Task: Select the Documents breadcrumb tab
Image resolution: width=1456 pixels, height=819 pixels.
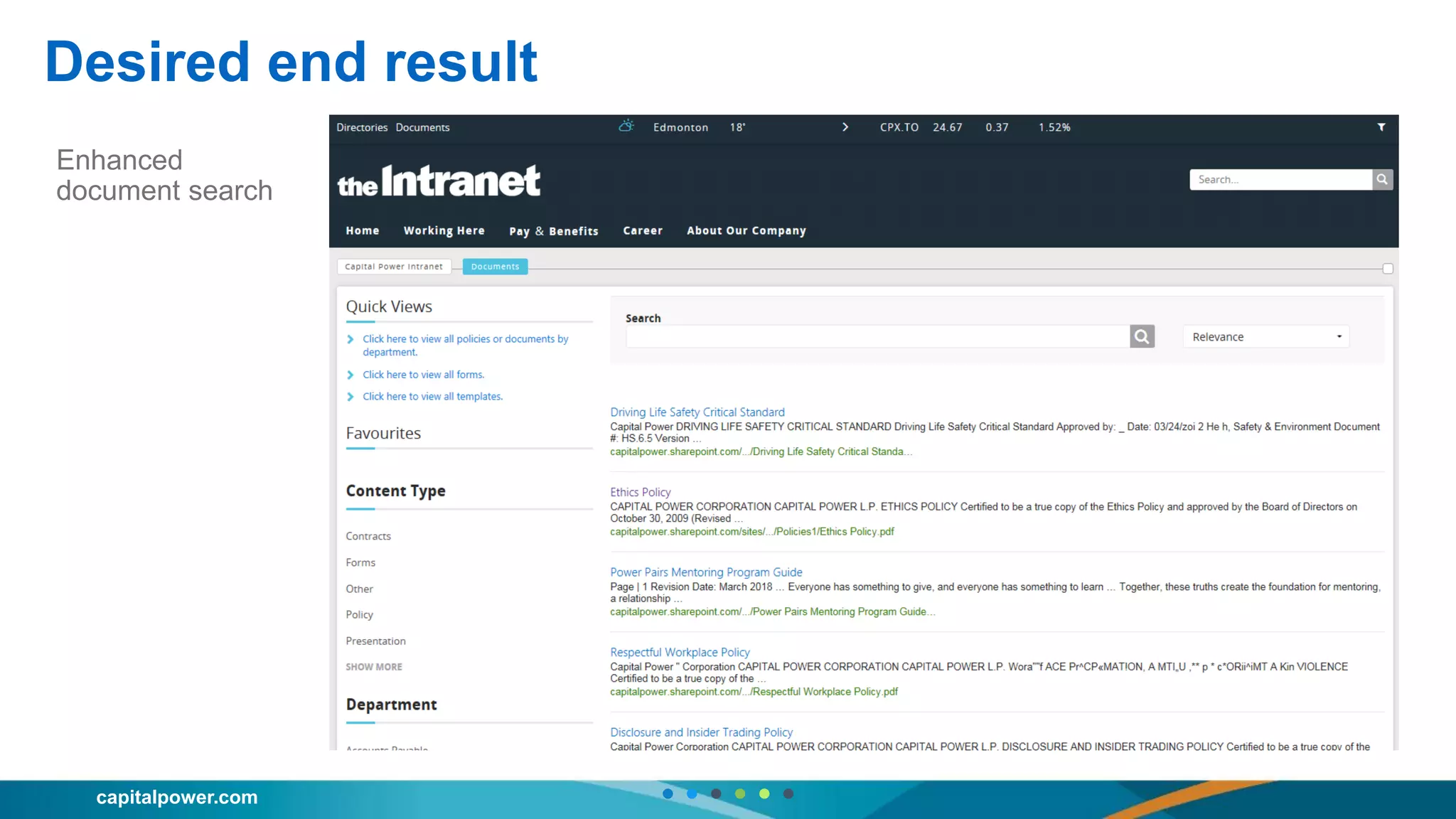Action: [x=495, y=267]
